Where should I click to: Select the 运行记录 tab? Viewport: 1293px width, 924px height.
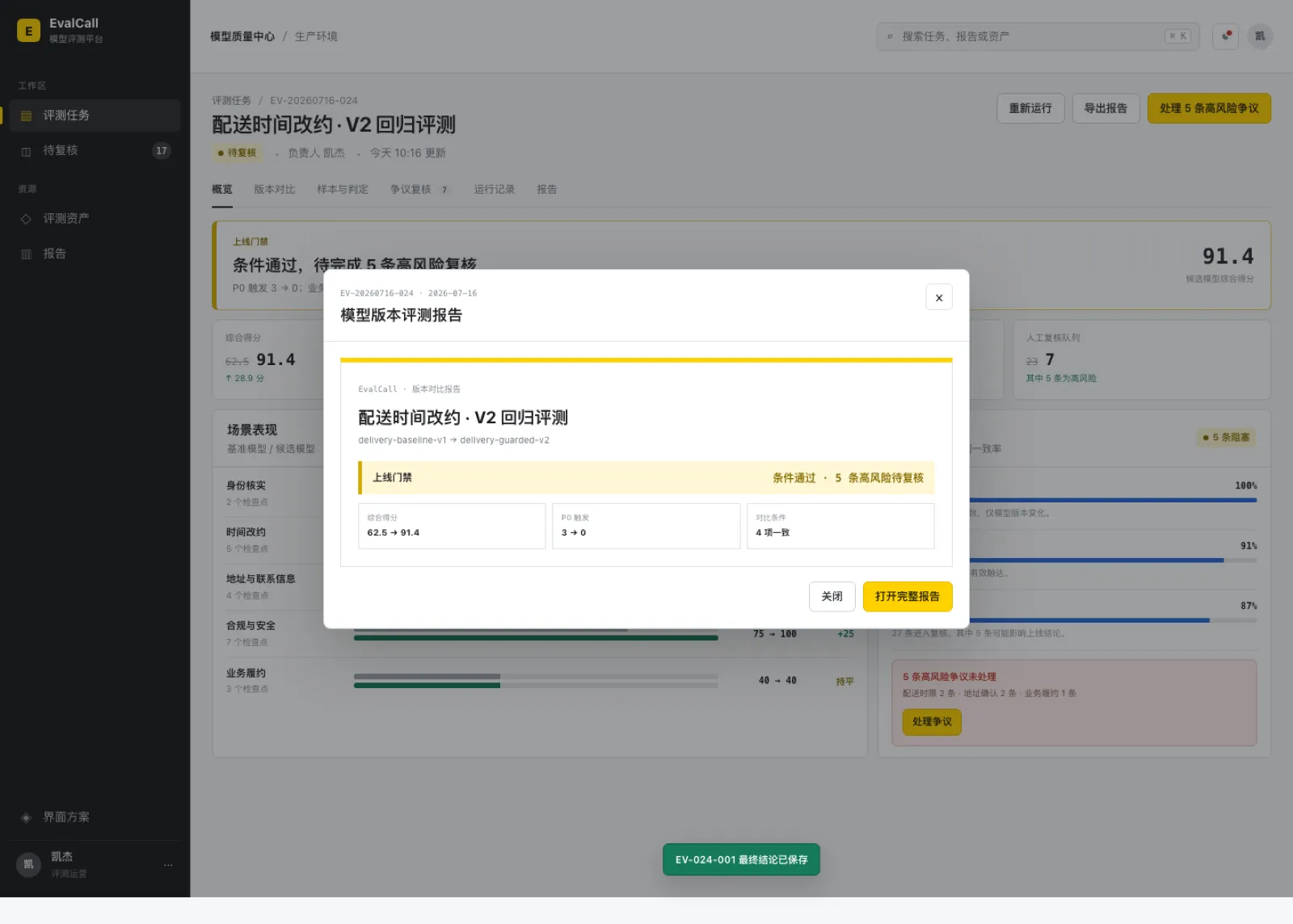click(x=495, y=190)
